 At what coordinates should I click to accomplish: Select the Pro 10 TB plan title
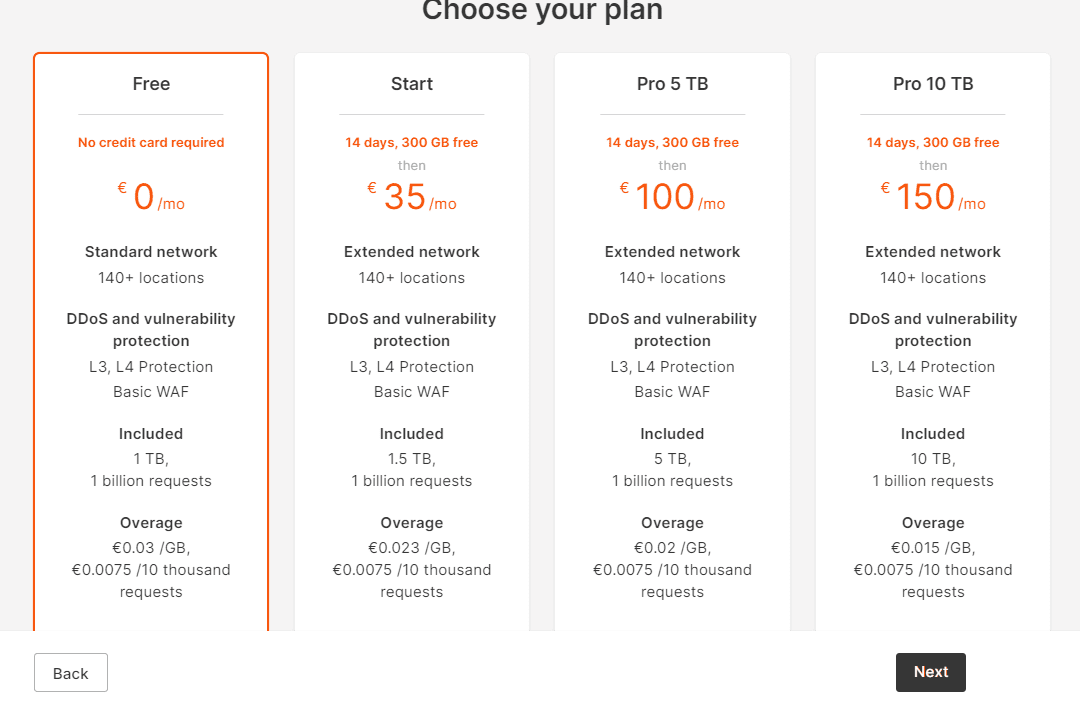coord(933,84)
